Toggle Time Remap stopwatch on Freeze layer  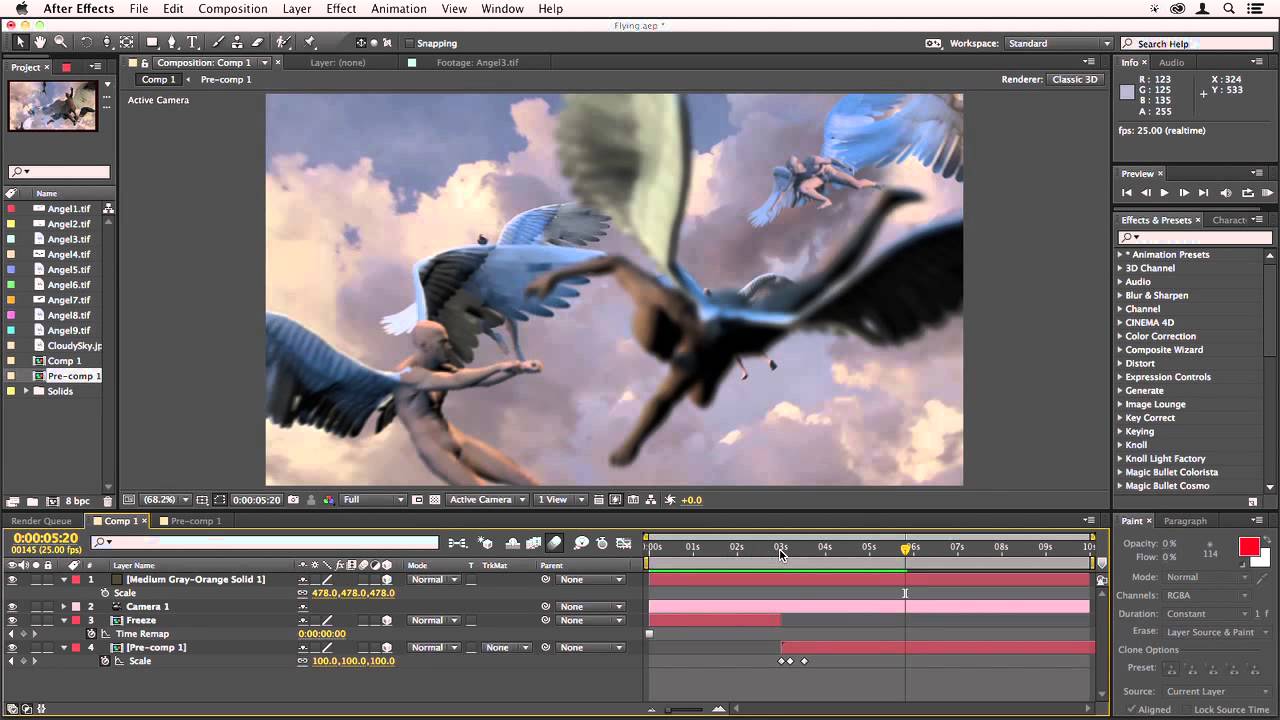pyautogui.click(x=91, y=634)
